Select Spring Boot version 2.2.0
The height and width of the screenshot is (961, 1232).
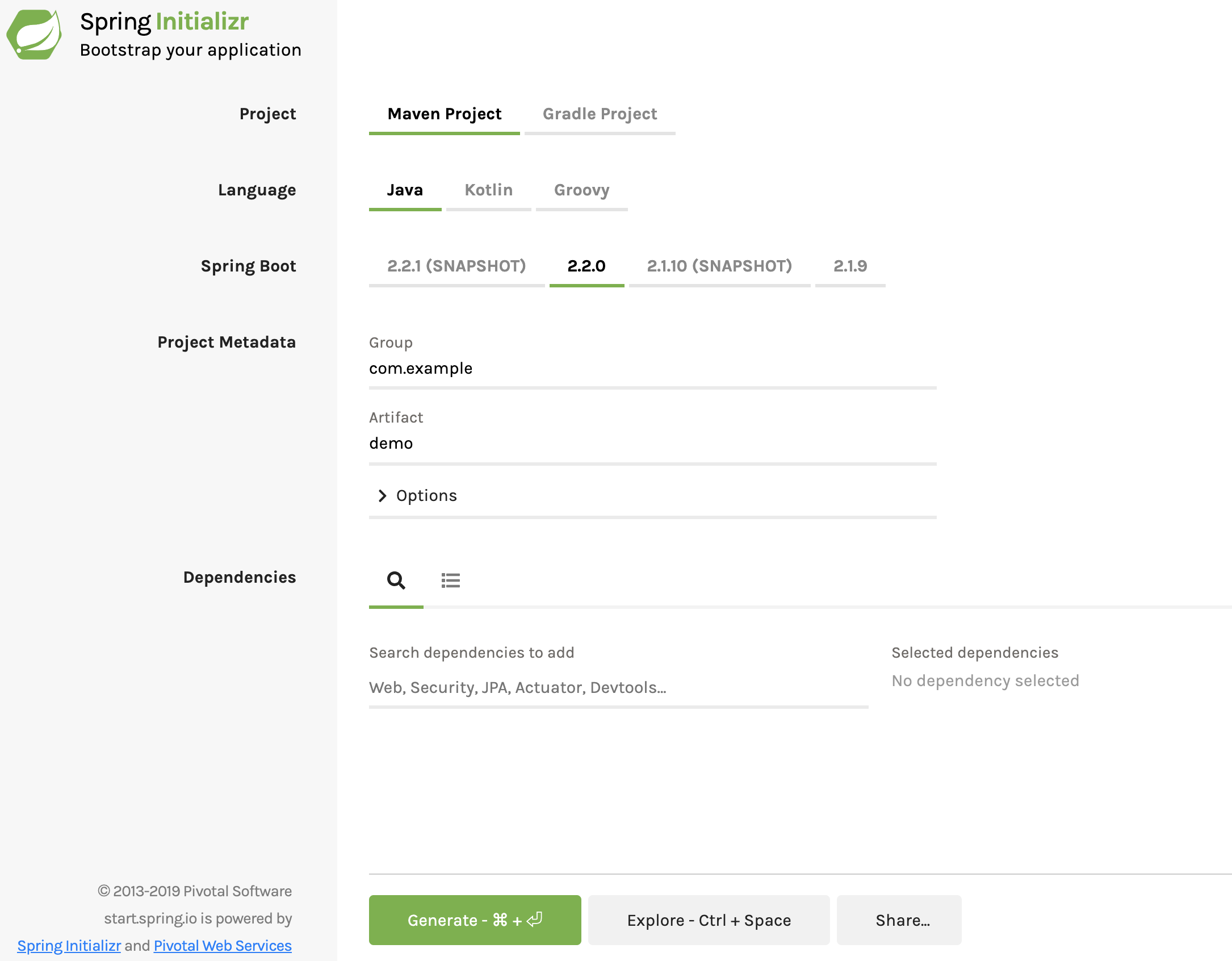[x=586, y=266]
